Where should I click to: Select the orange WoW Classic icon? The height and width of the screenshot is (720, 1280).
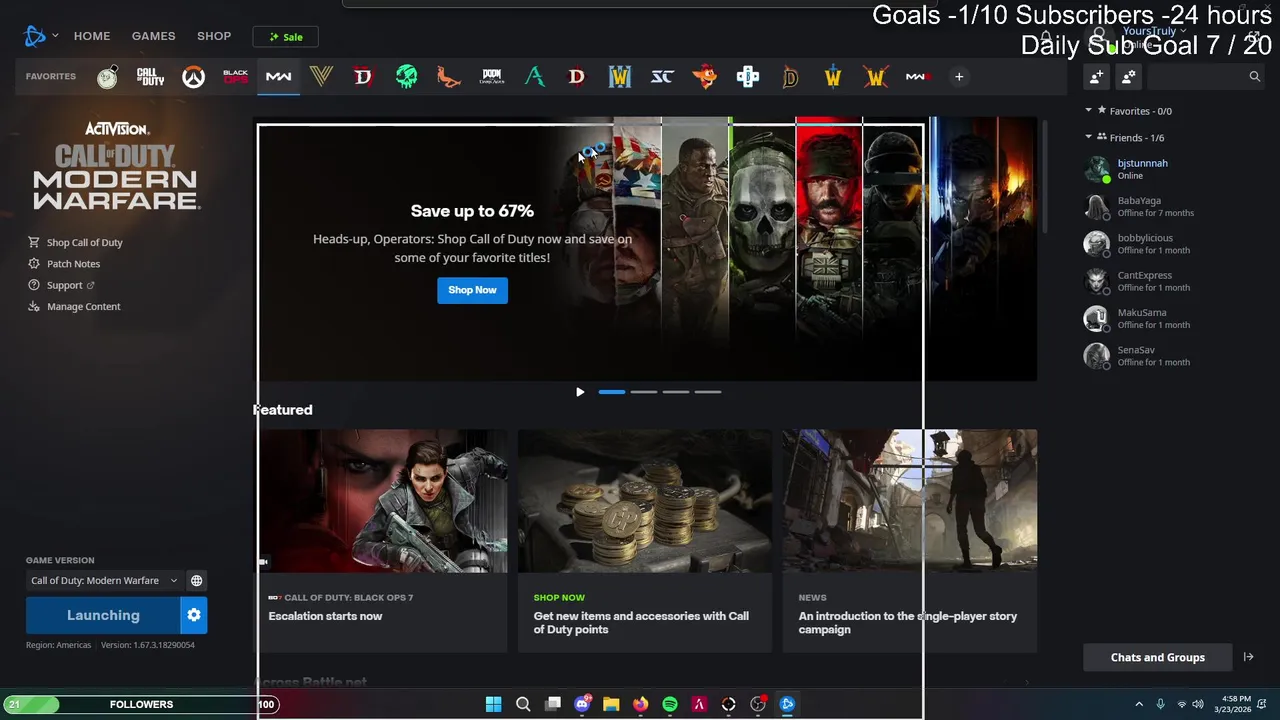(x=876, y=77)
